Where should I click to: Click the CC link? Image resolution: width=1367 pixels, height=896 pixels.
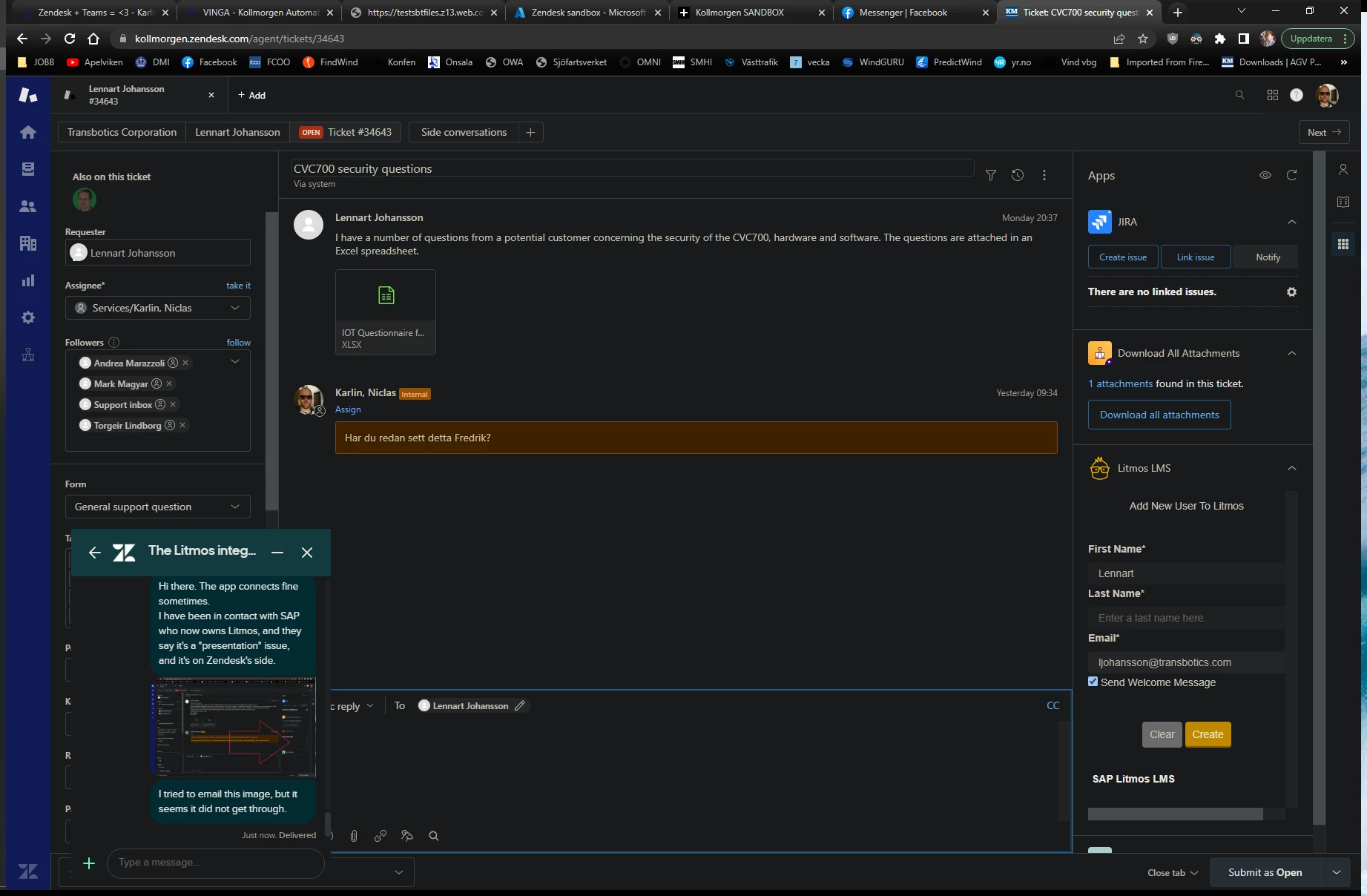(1053, 705)
